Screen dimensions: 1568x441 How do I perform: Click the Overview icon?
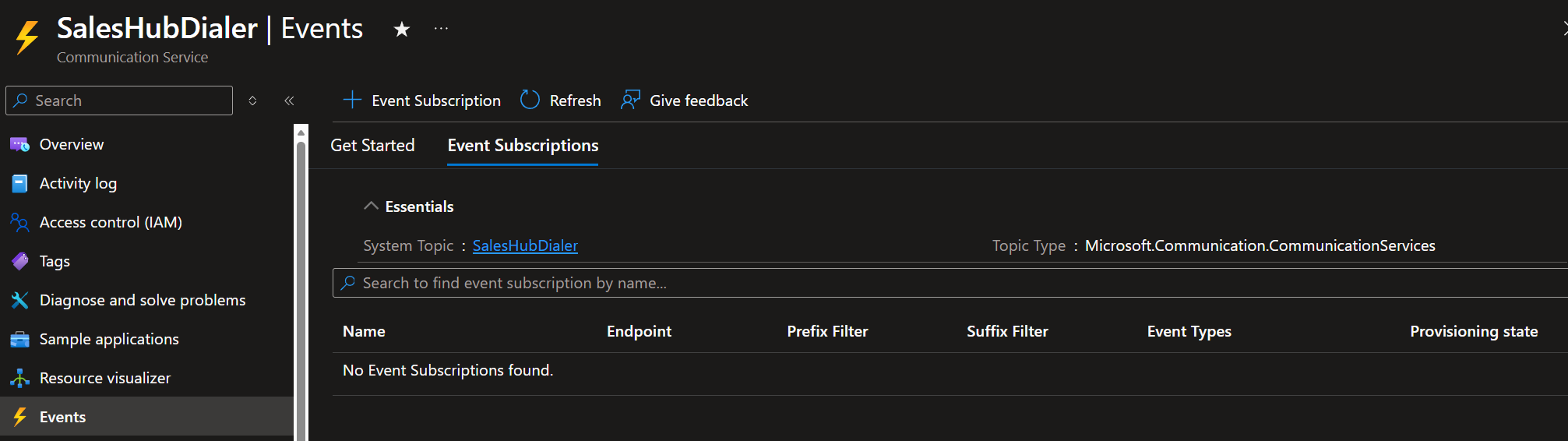click(x=19, y=144)
